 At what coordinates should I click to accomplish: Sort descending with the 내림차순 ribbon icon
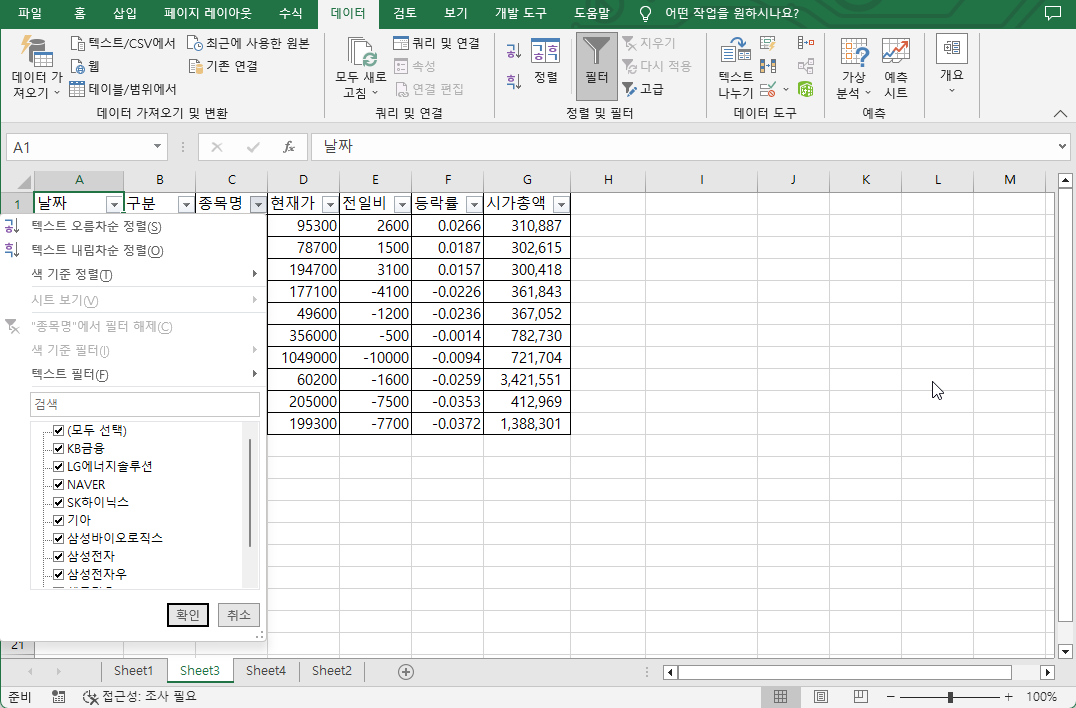click(513, 82)
